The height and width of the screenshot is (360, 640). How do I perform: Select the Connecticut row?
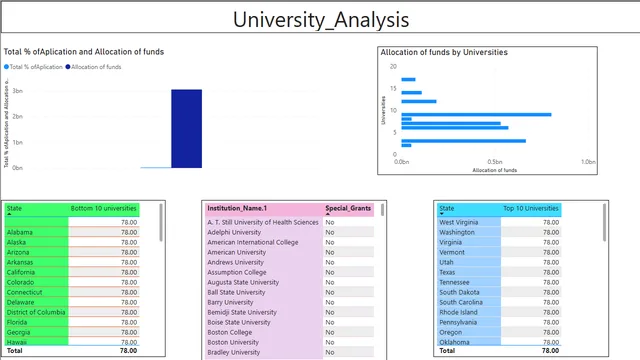point(72,292)
